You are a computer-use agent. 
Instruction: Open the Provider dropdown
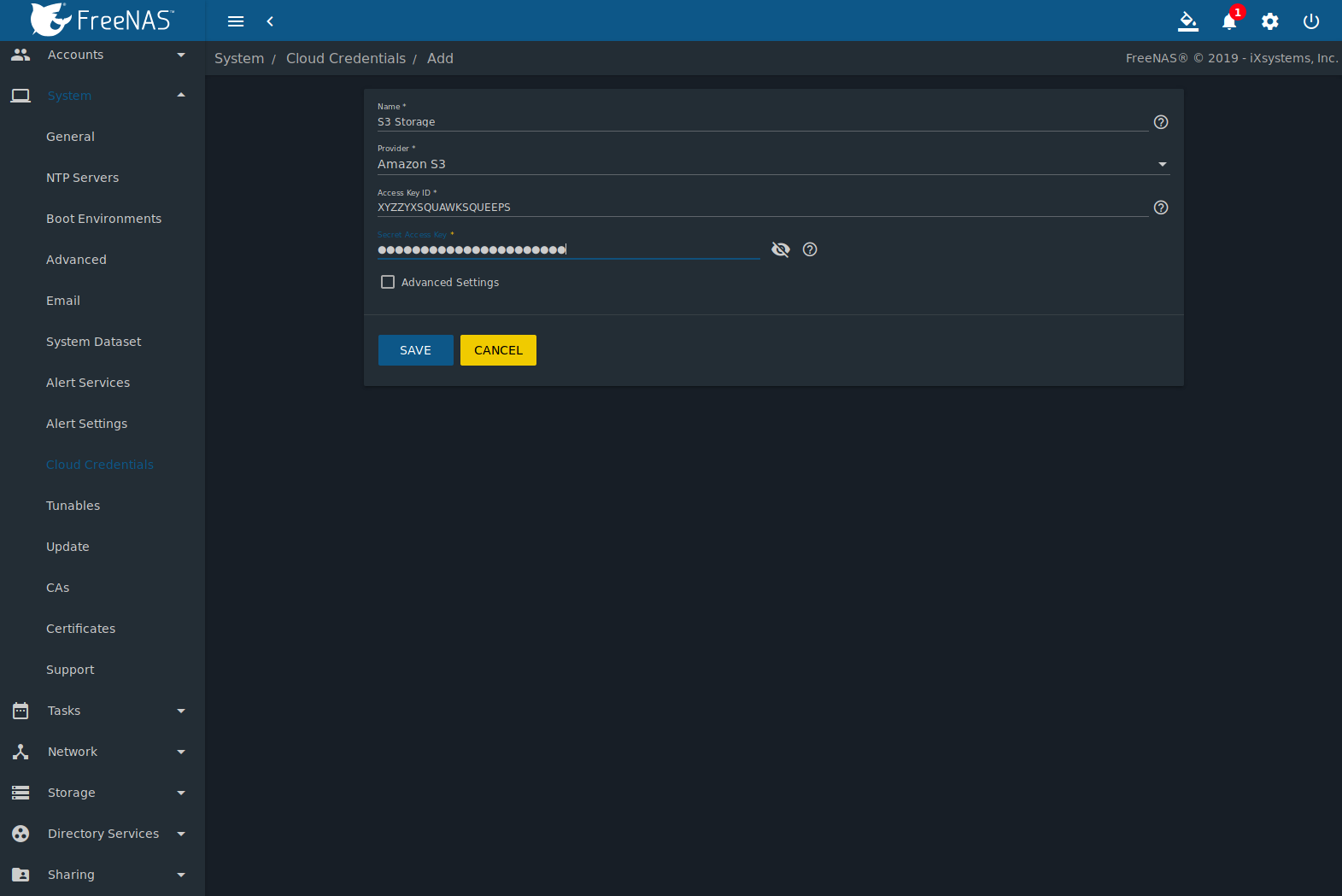[x=773, y=164]
